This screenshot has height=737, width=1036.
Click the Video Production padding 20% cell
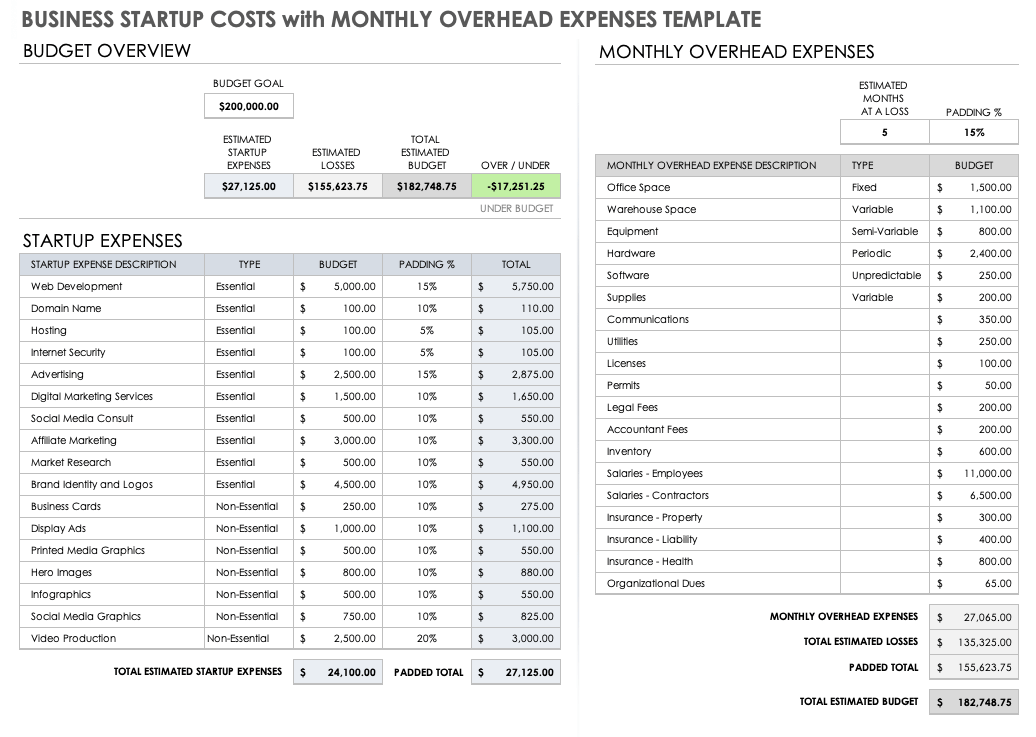tap(427, 639)
